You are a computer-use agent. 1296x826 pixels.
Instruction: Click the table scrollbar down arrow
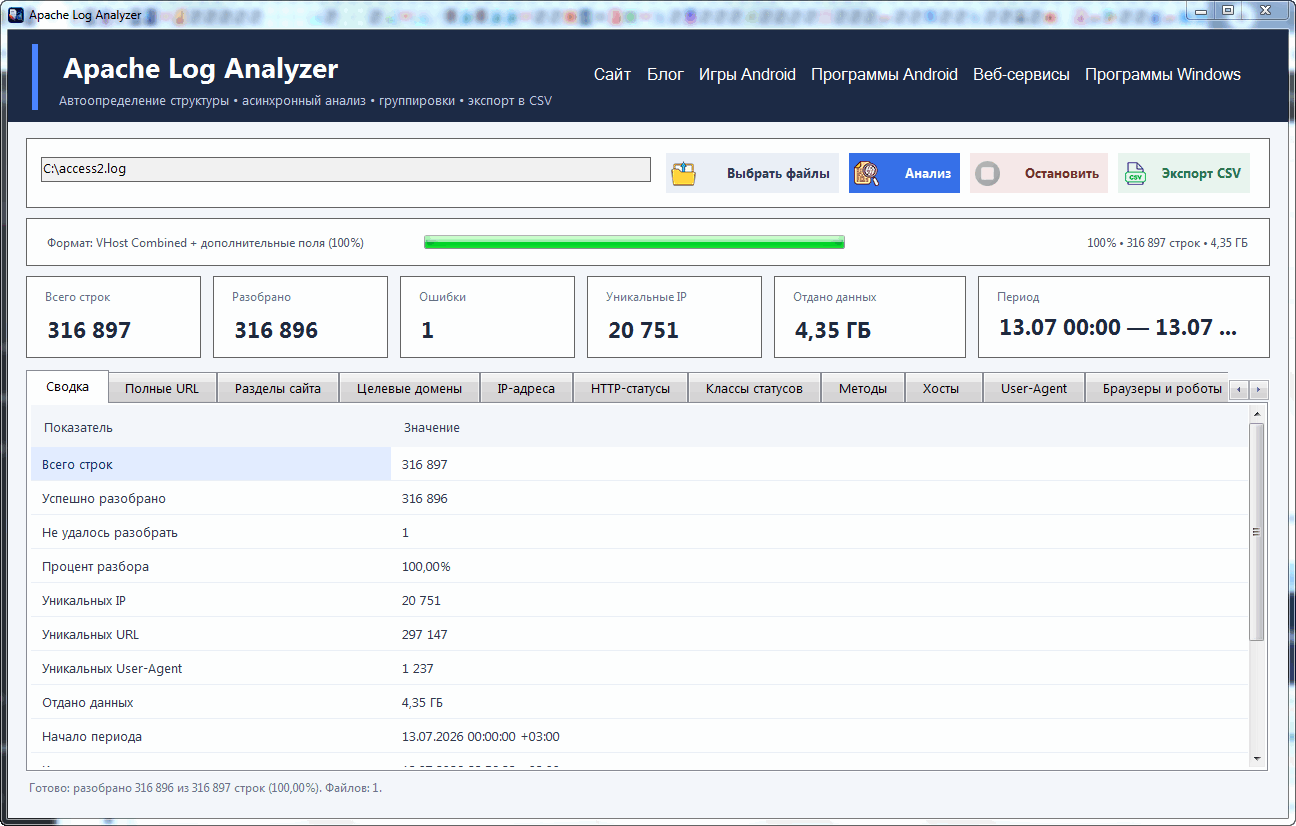pos(1257,760)
